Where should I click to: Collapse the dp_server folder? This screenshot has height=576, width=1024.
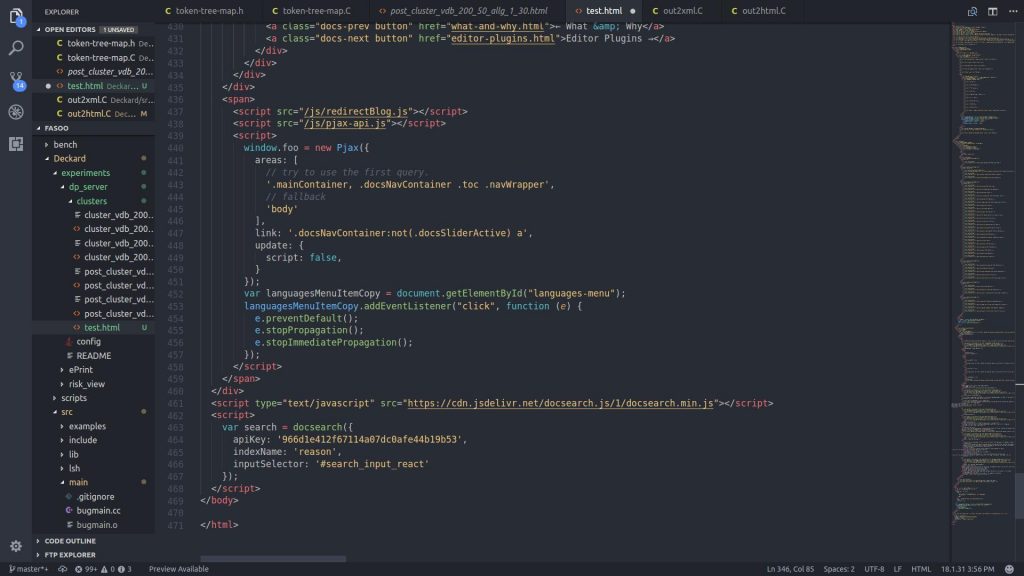[63, 187]
